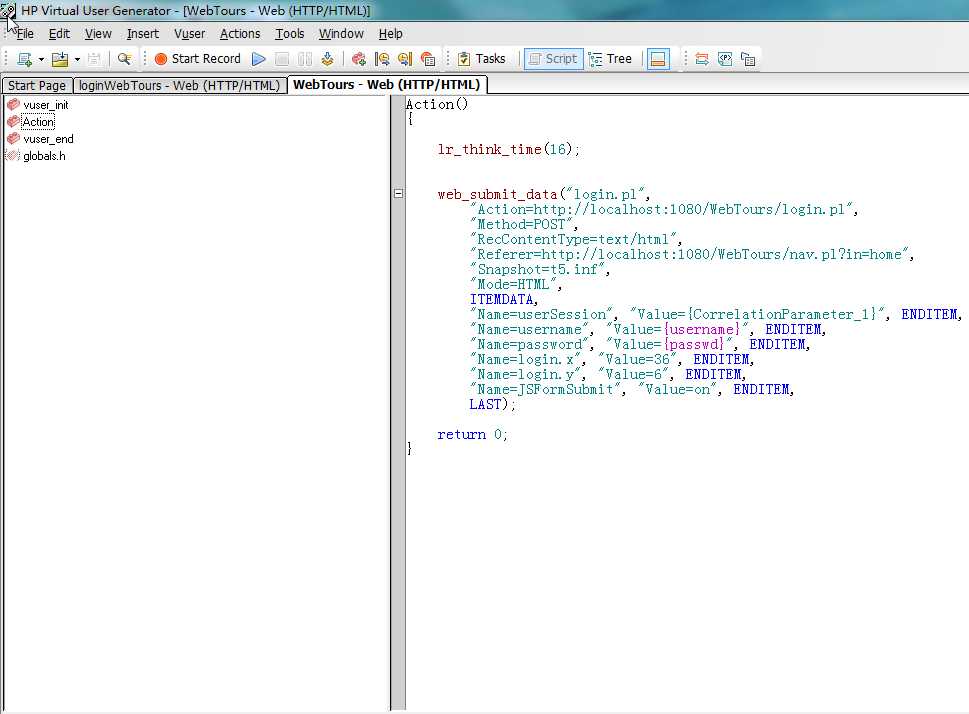Switch to the Start Page tab
The height and width of the screenshot is (714, 969).
pos(37,85)
